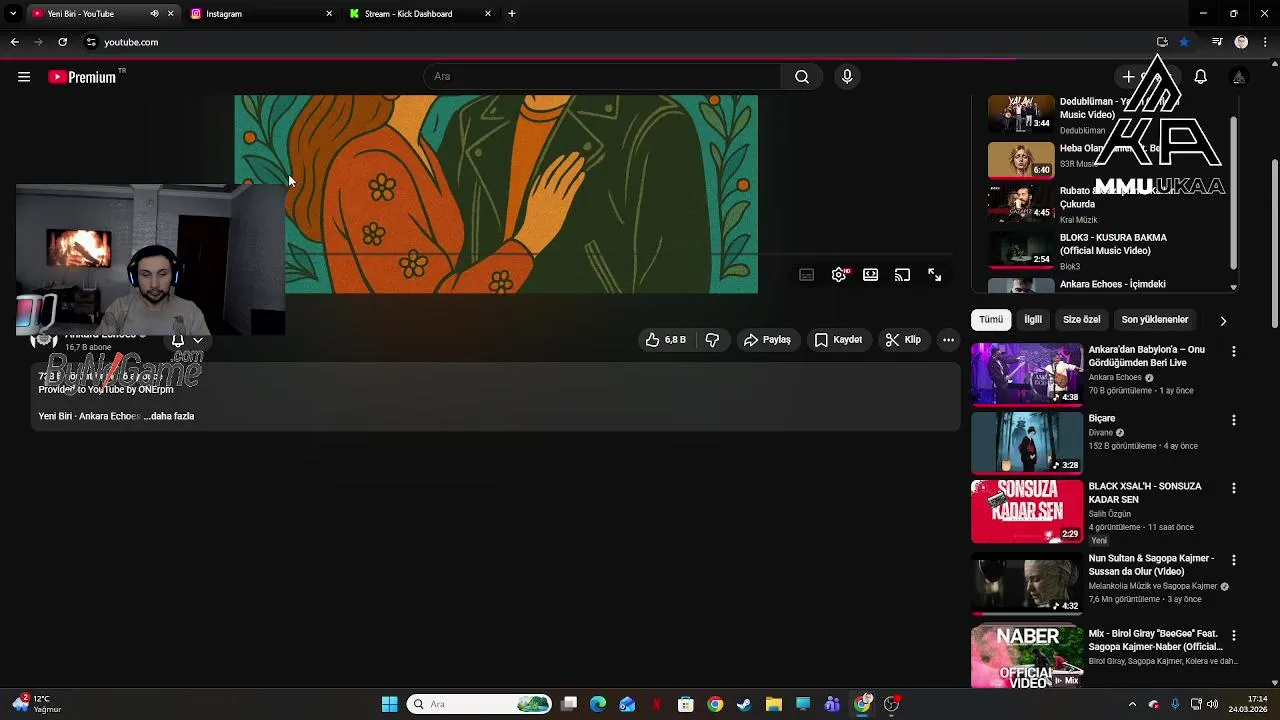
Task: Open the tab search dropdown arrow
Action: [13, 14]
